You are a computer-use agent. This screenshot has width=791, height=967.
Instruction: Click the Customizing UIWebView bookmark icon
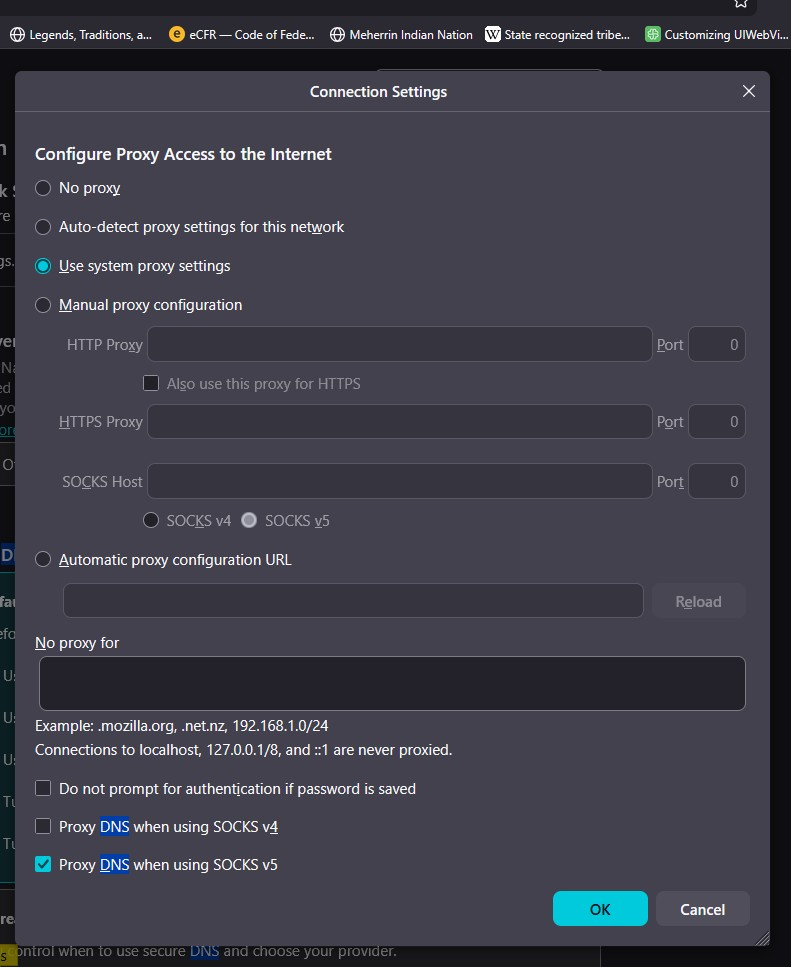click(653, 34)
